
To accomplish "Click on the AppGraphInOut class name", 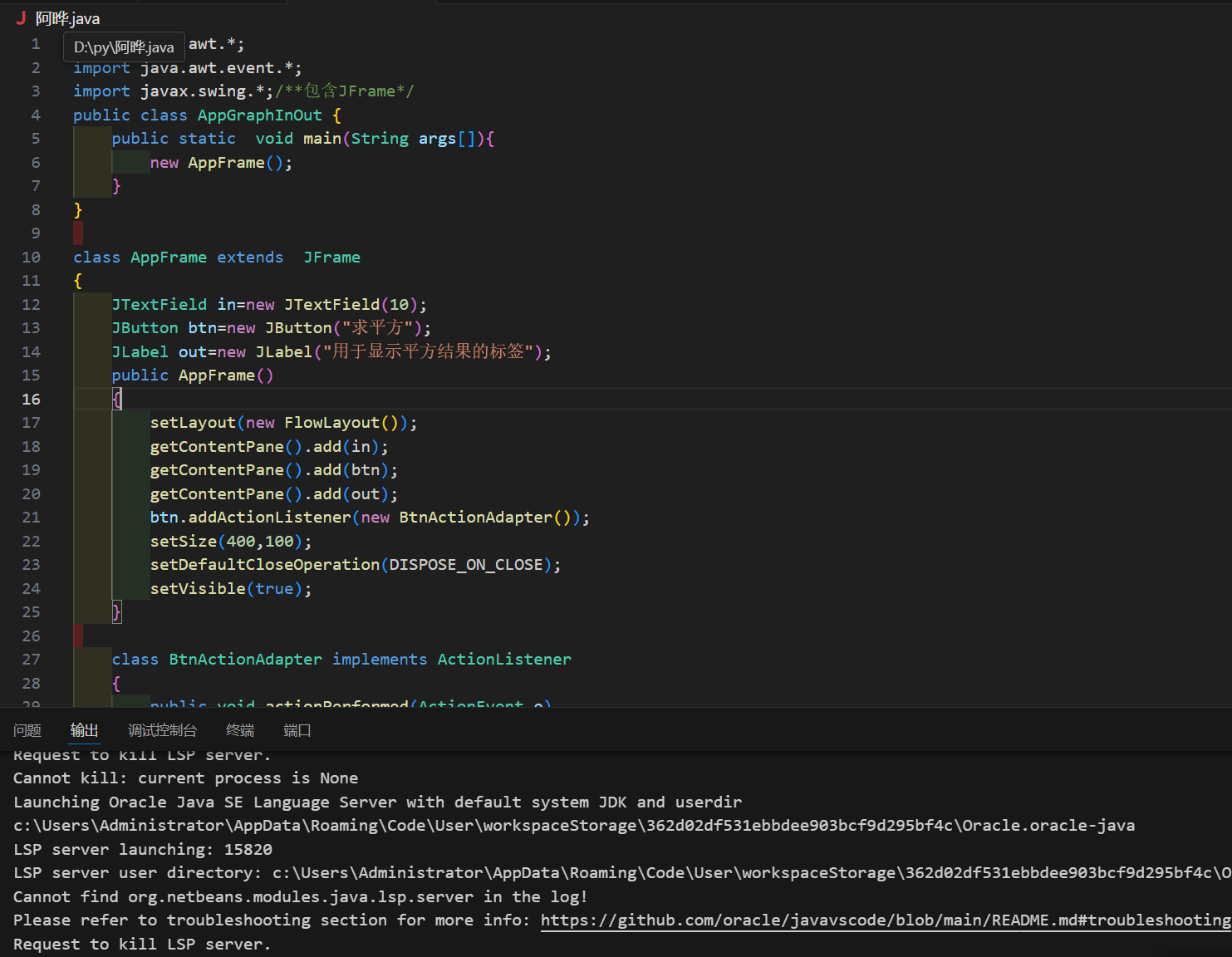I will coord(259,115).
